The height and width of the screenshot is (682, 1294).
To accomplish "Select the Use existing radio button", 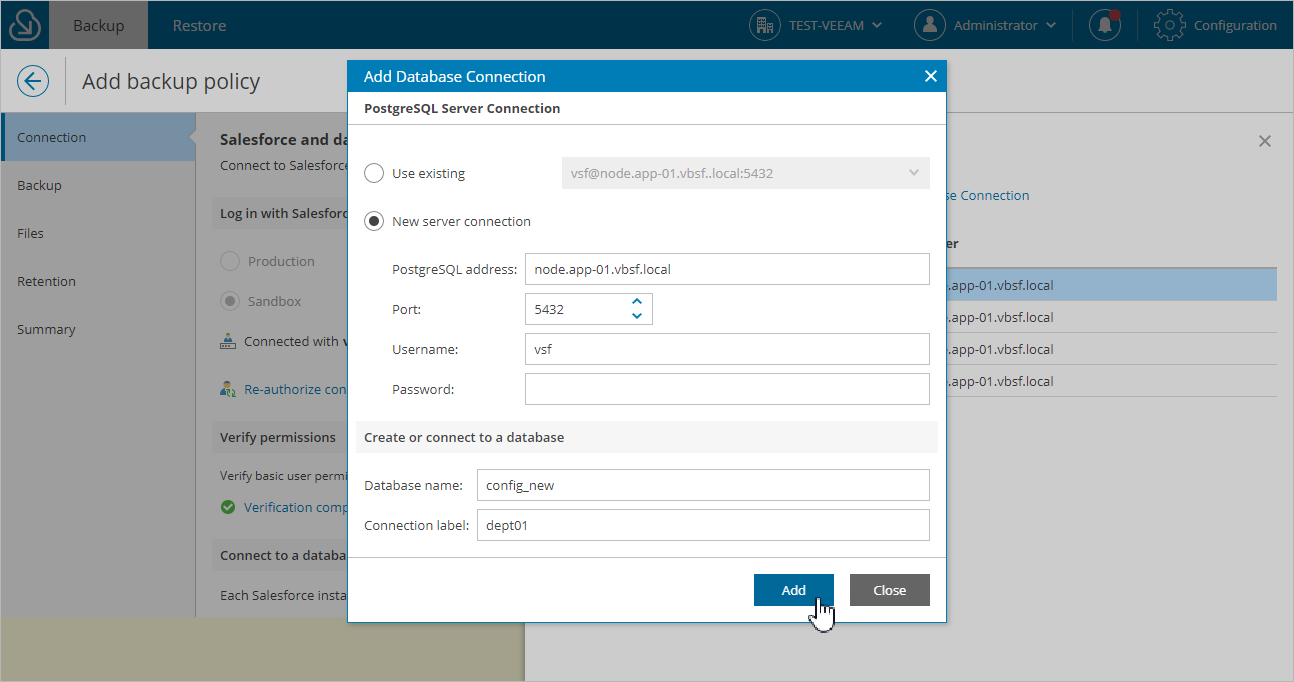I will coord(374,173).
